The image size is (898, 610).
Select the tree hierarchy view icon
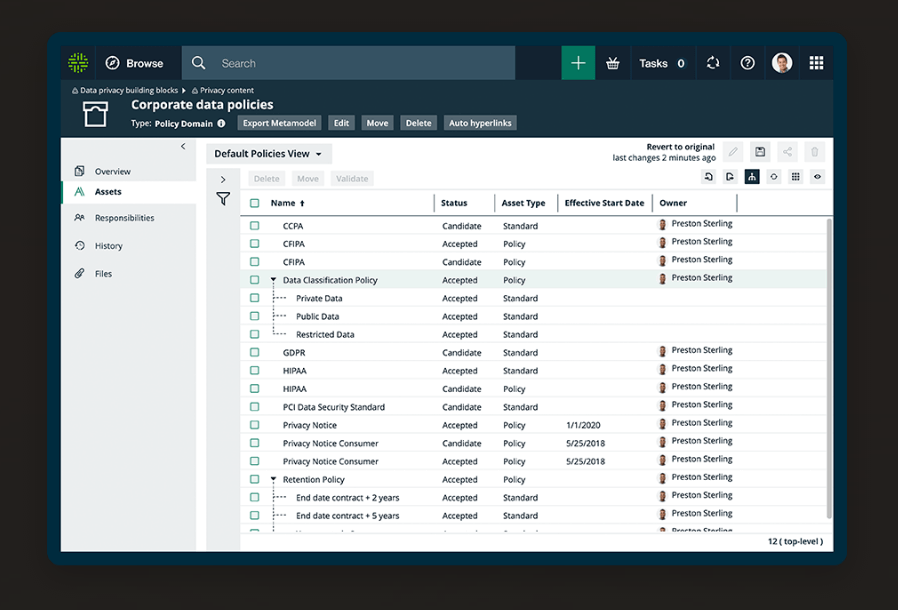tap(752, 176)
